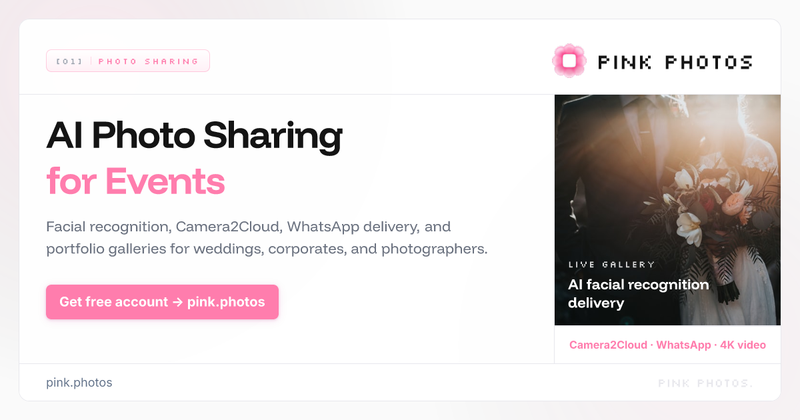The width and height of the screenshot is (800, 420).
Task: Click the [01] number in the badge
Action: pos(69,61)
